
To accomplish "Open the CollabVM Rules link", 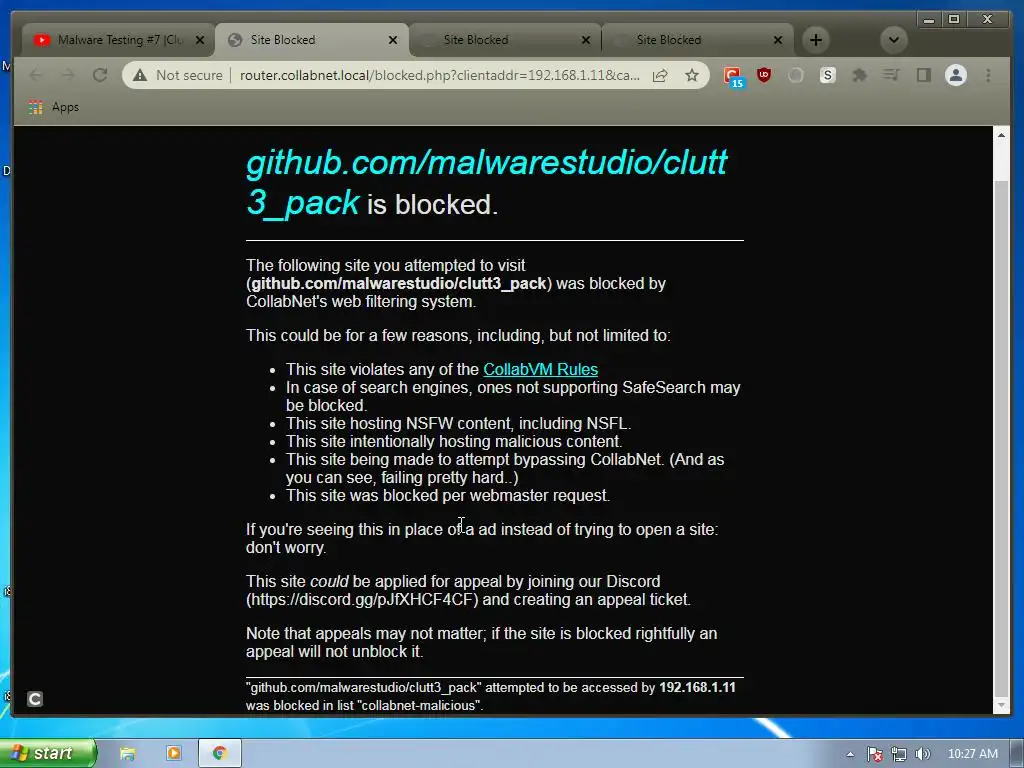I will point(540,369).
